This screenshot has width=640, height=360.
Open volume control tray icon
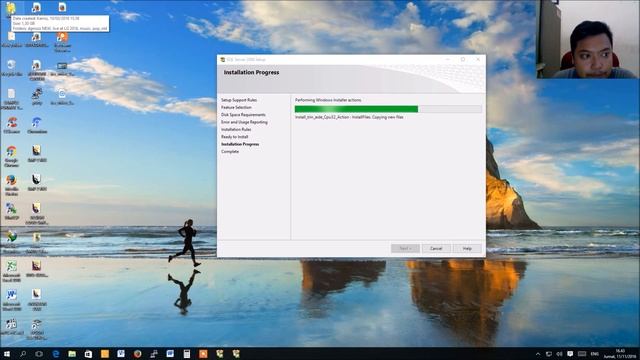tap(560, 354)
